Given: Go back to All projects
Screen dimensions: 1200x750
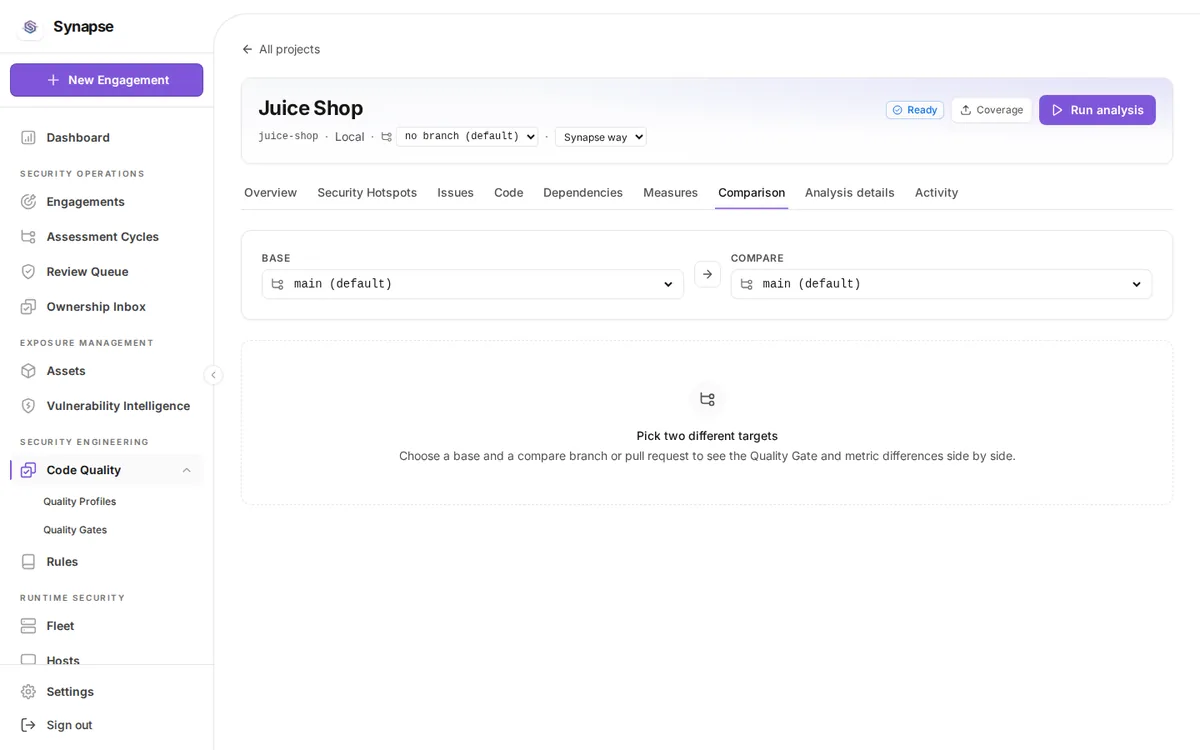Looking at the screenshot, I should pos(281,49).
